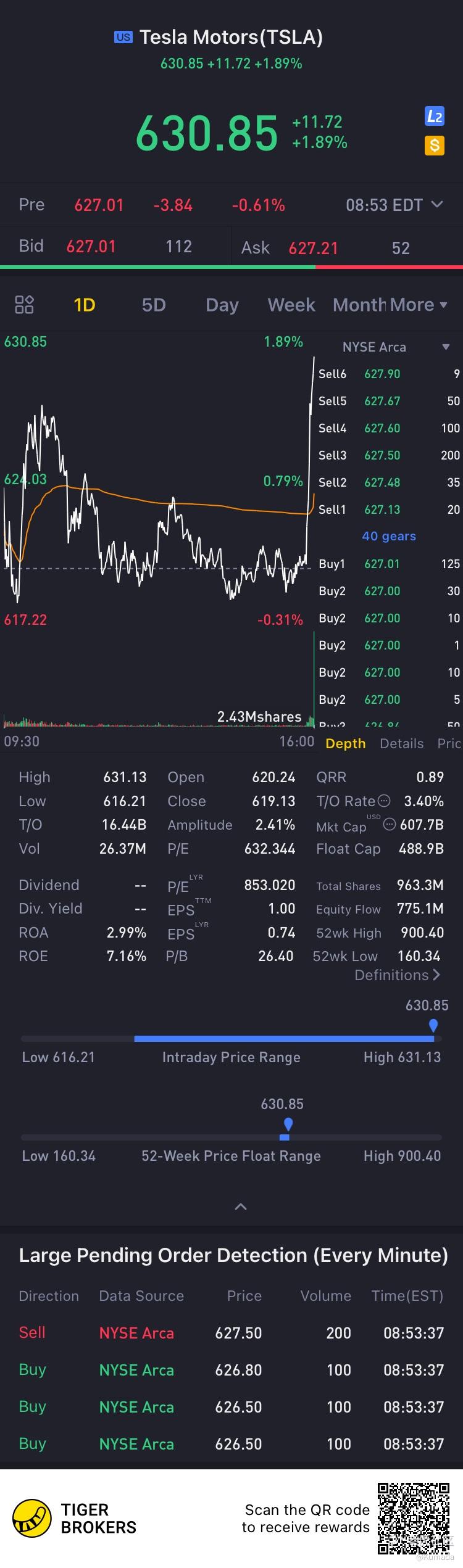Tap the P/E value 632.344
The image size is (463, 1568).
point(270,849)
